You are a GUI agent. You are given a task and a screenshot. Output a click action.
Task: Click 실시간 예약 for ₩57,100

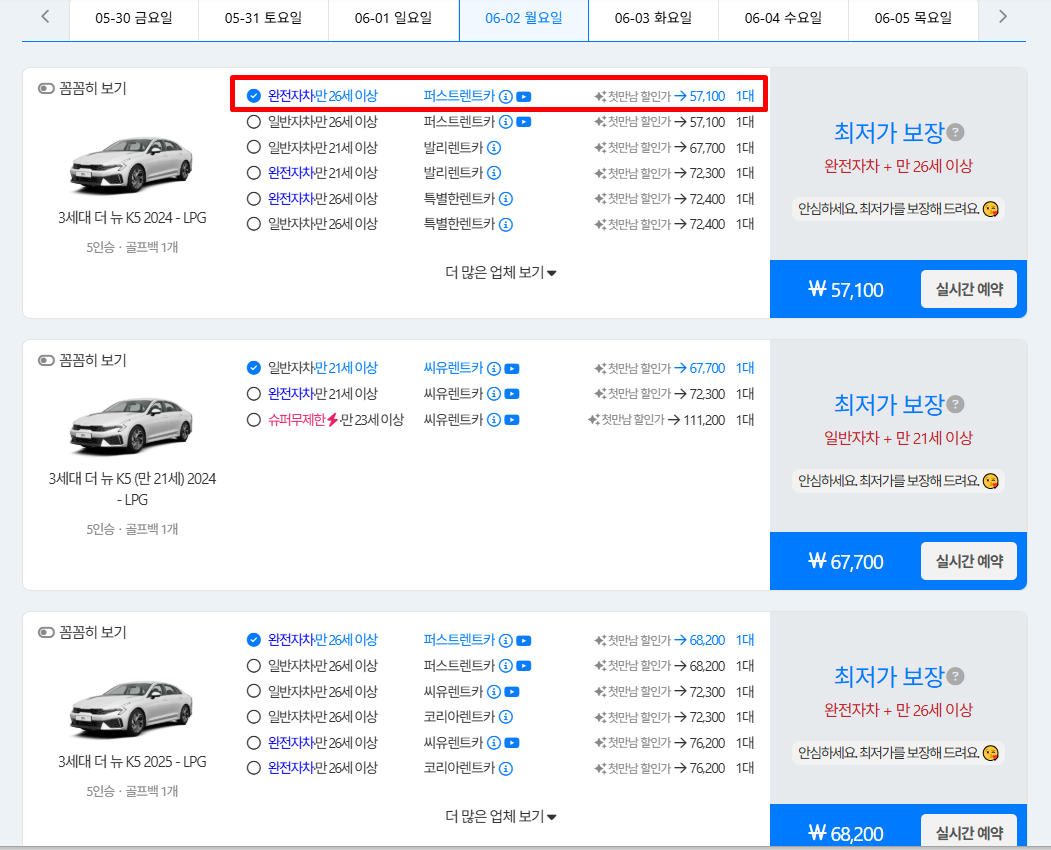969,290
